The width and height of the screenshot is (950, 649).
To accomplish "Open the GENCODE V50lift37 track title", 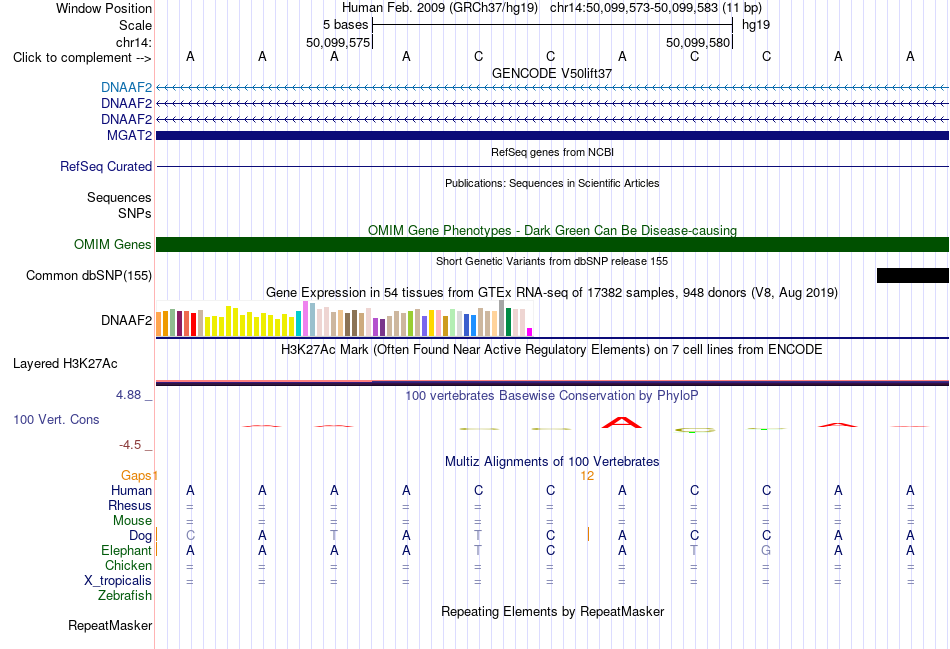I will click(x=552, y=73).
